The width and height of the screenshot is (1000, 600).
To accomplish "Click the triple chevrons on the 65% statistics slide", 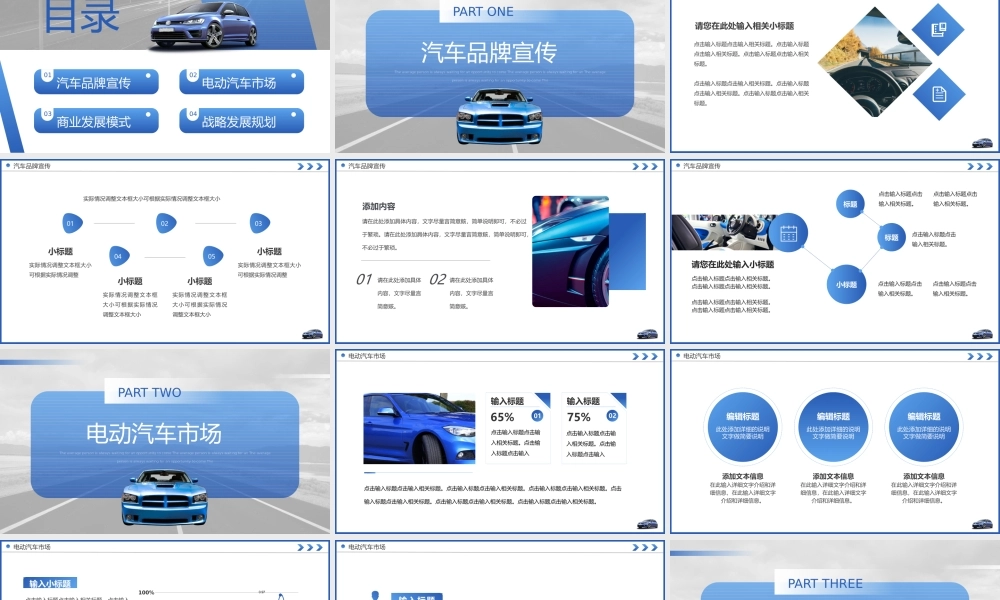I will tap(645, 356).
